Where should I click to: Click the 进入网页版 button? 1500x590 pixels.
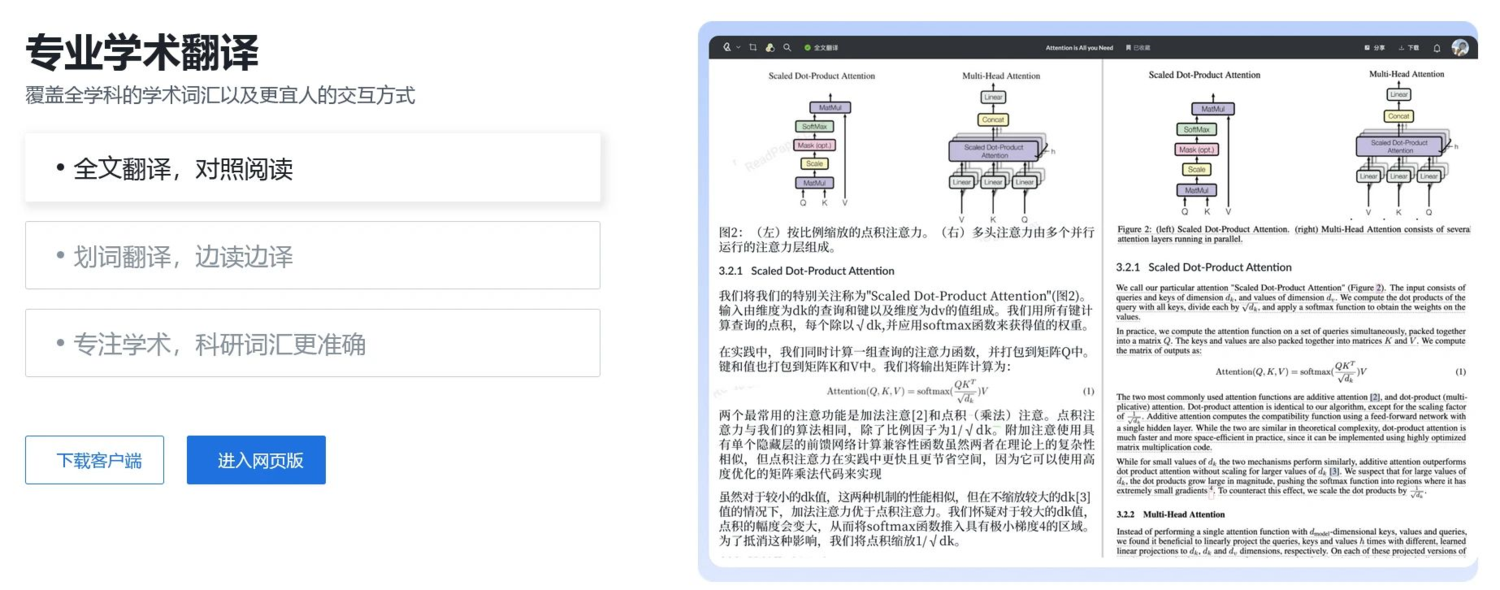click(256, 460)
